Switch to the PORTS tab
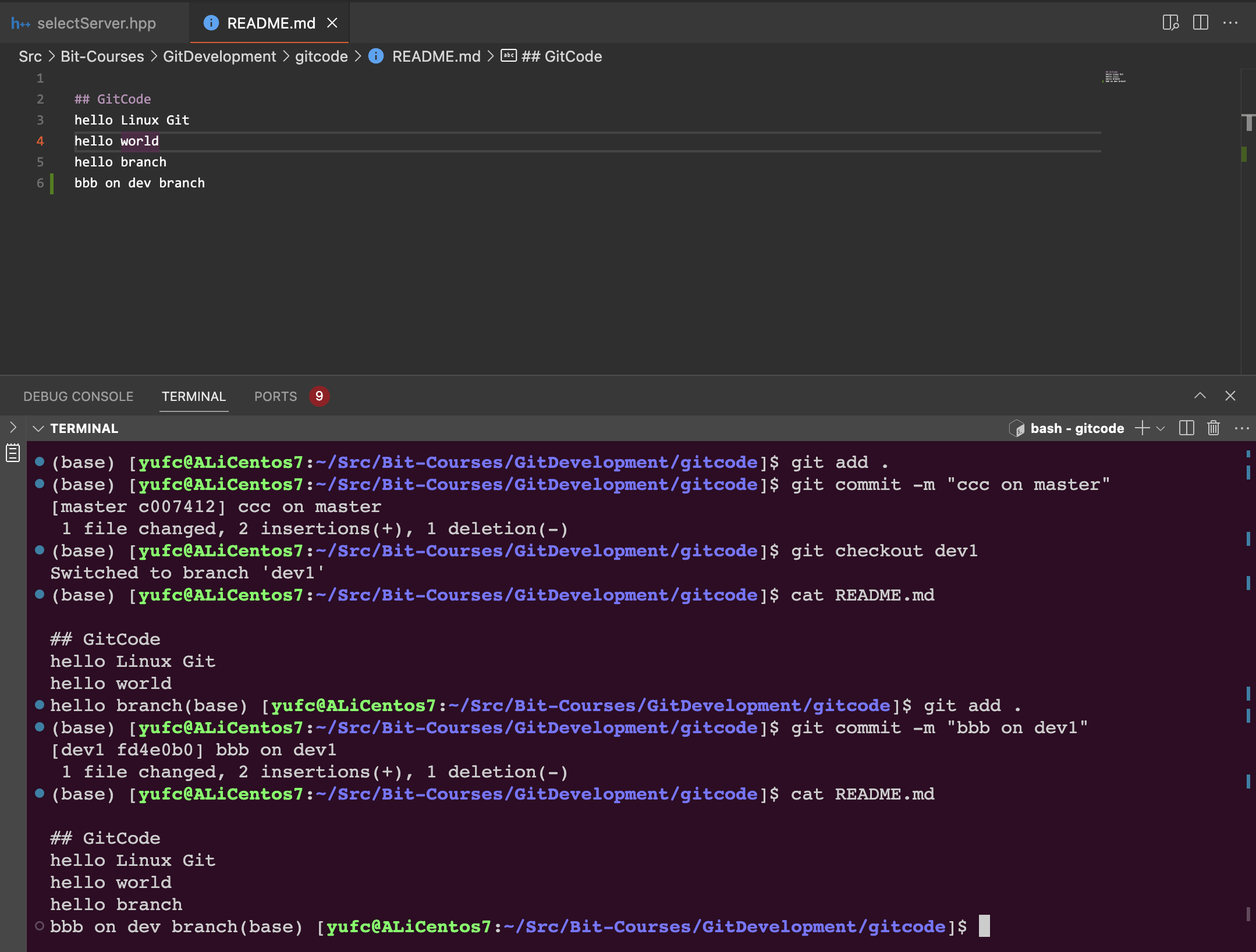Viewport: 1256px width, 952px height. [275, 396]
